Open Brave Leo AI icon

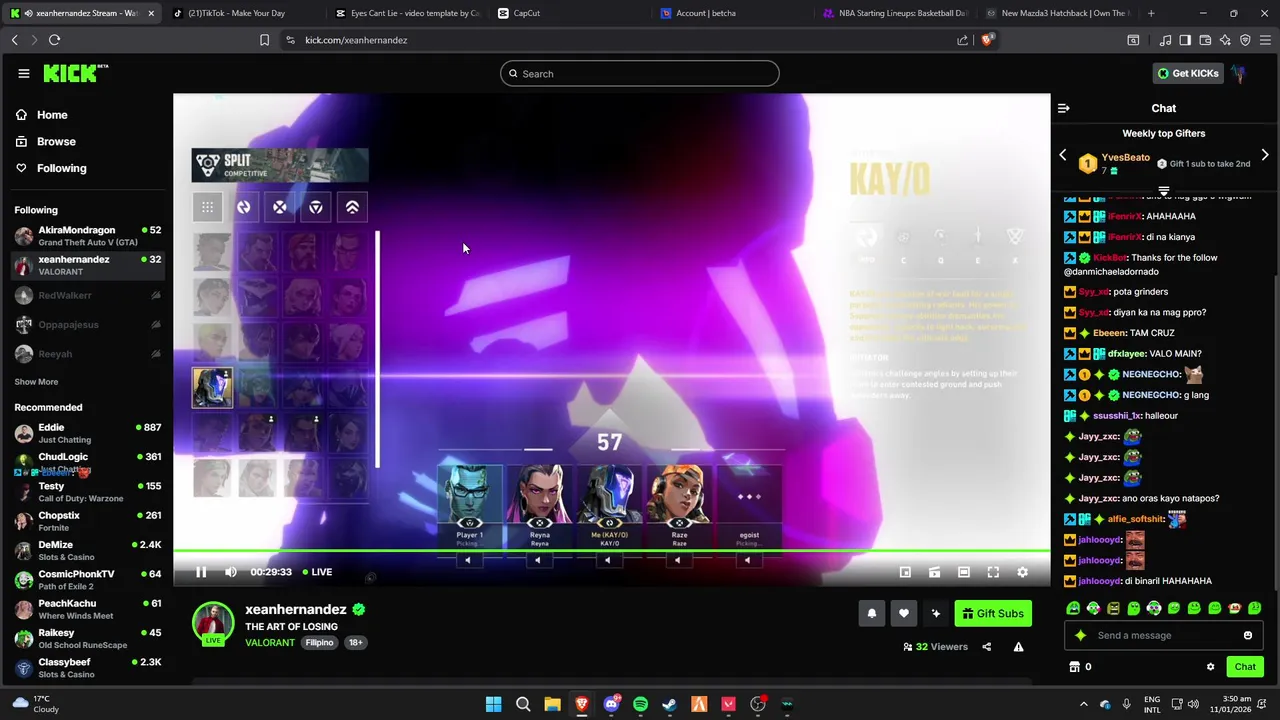tap(1225, 40)
